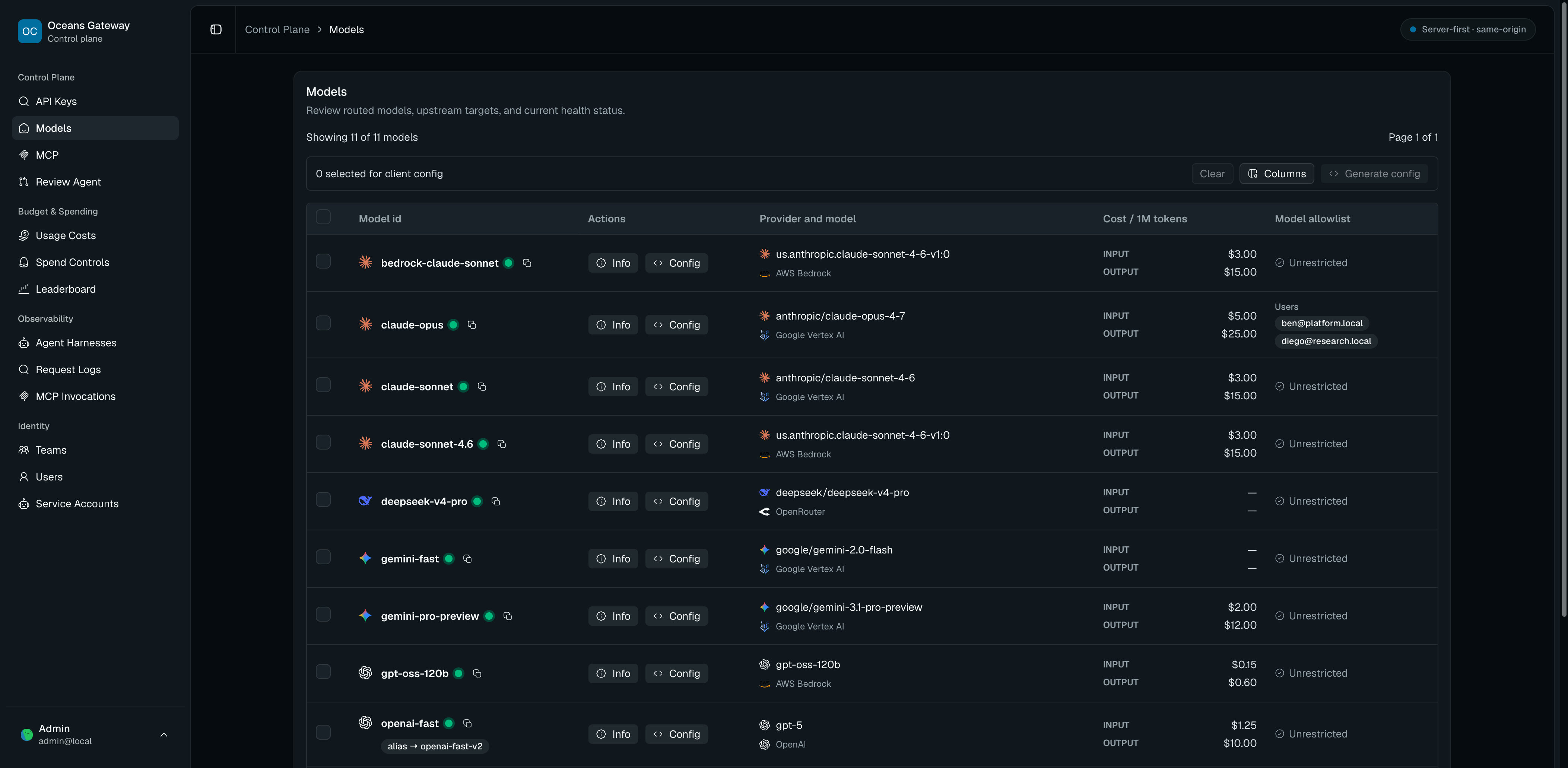Copy the bedrock-claude-sonnet model id
This screenshot has height=768, width=1568.
click(x=527, y=263)
